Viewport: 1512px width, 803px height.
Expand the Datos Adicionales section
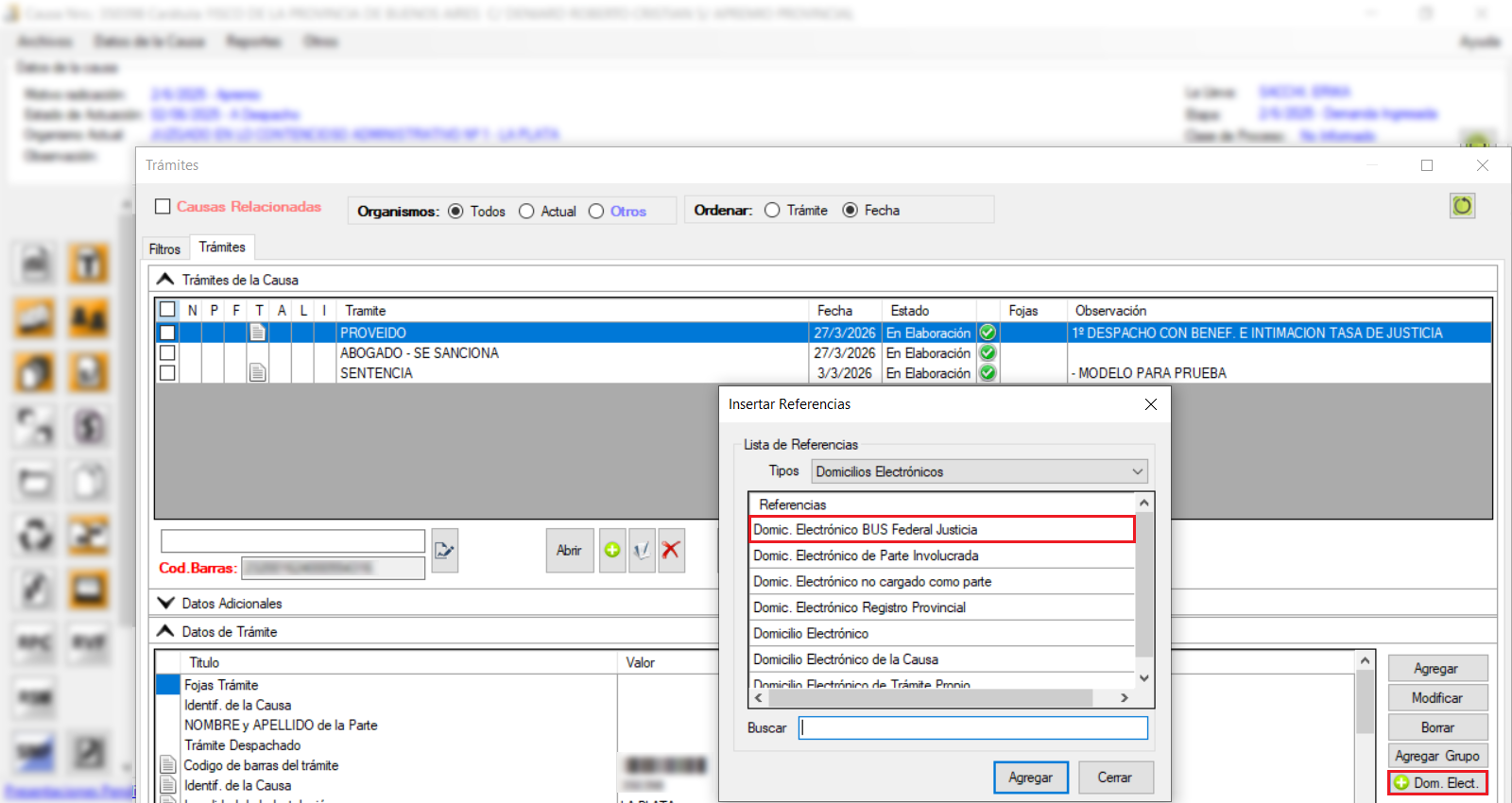pos(166,603)
